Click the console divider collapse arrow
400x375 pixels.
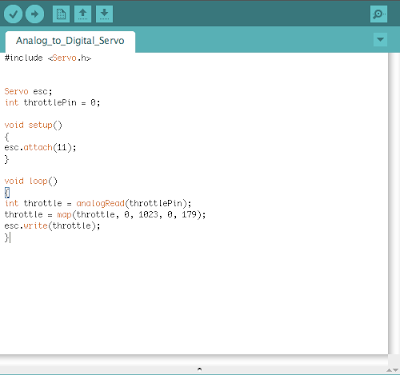200,369
